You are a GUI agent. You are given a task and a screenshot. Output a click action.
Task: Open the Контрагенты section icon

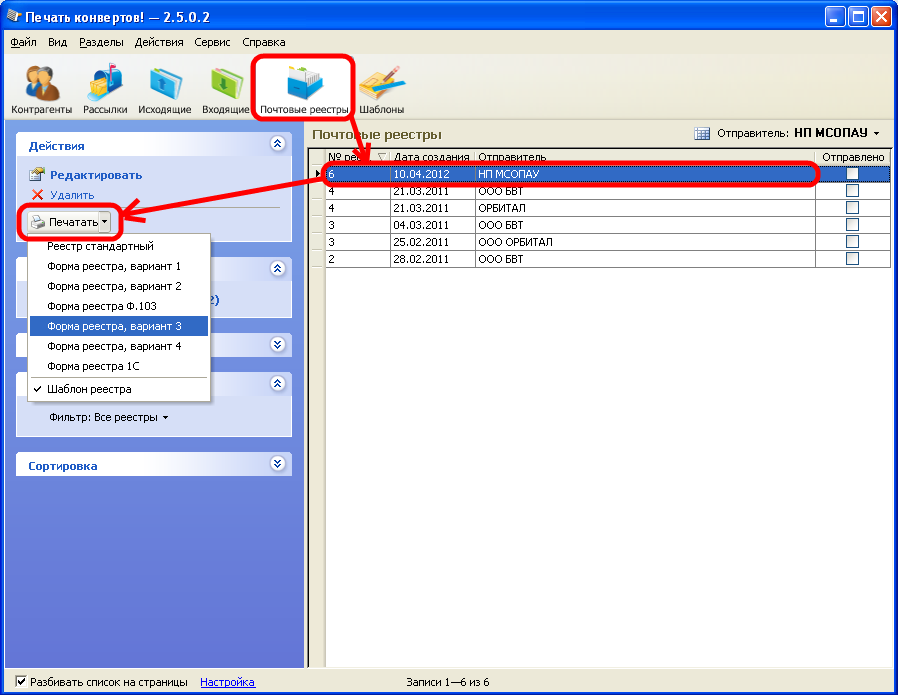tap(41, 84)
